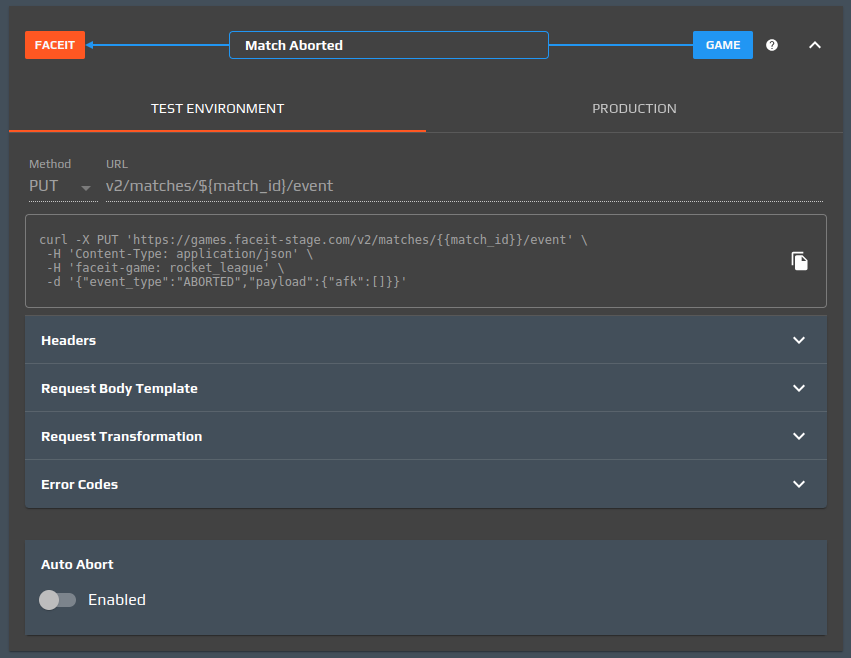The height and width of the screenshot is (658, 851).
Task: Click the Error Codes chevron icon
Action: (x=798, y=484)
